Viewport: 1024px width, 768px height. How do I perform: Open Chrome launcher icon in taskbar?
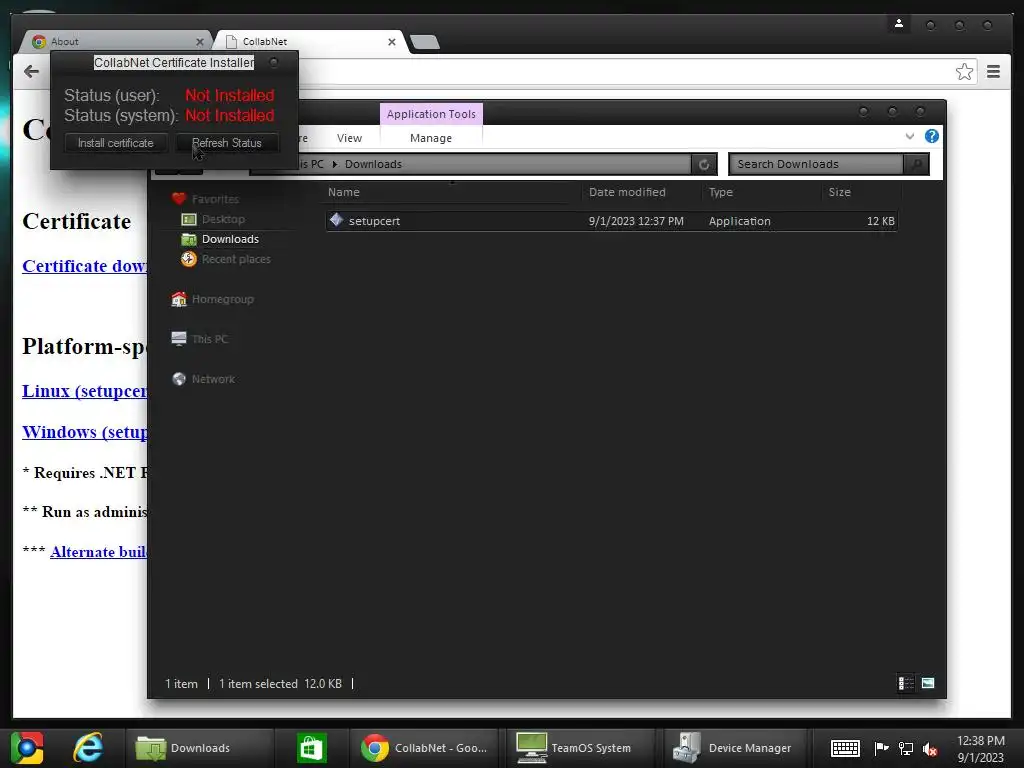27,748
